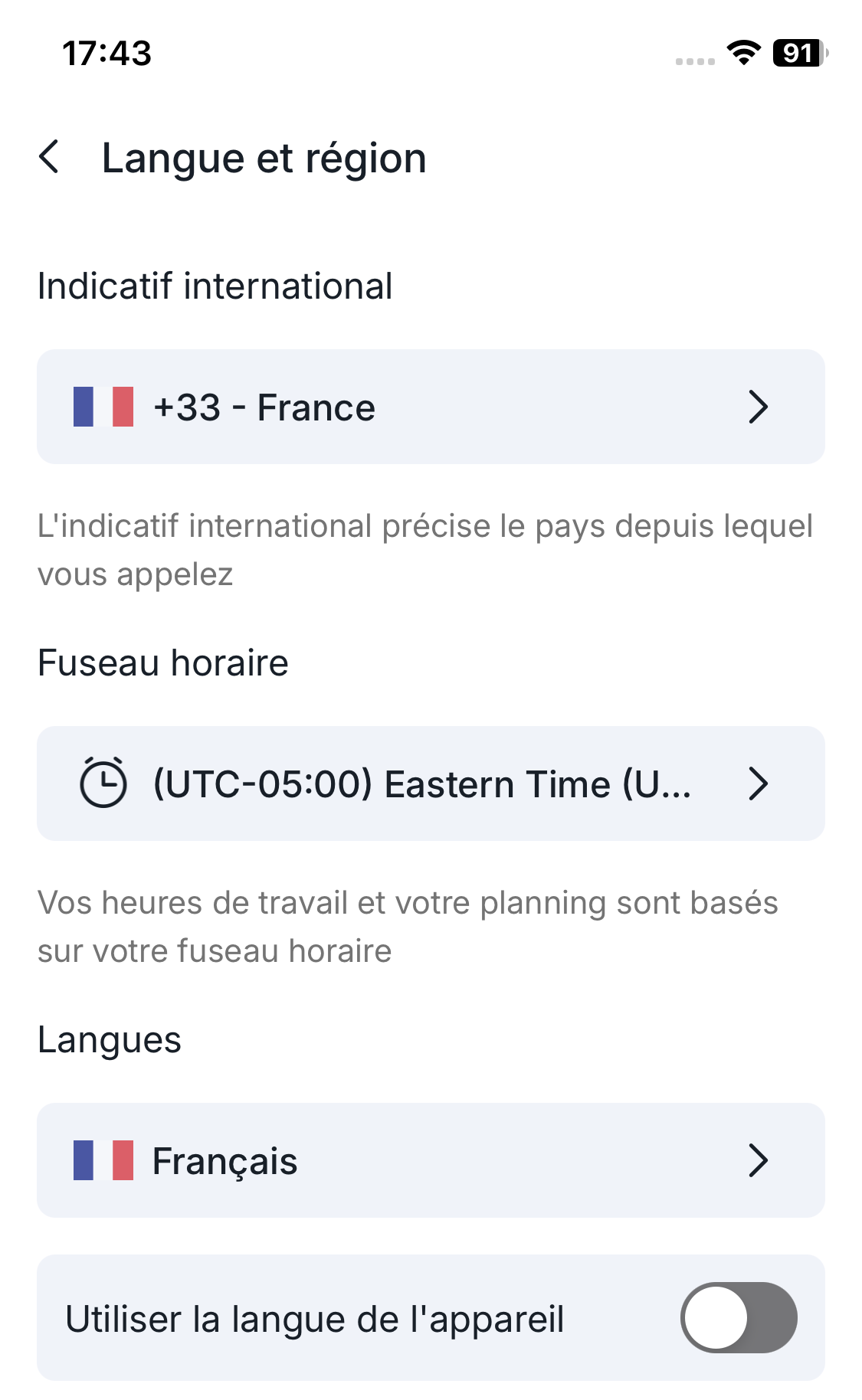Viewport: 862px width, 1400px height.
Task: Select the +33 - France country code text
Action: [x=264, y=407]
